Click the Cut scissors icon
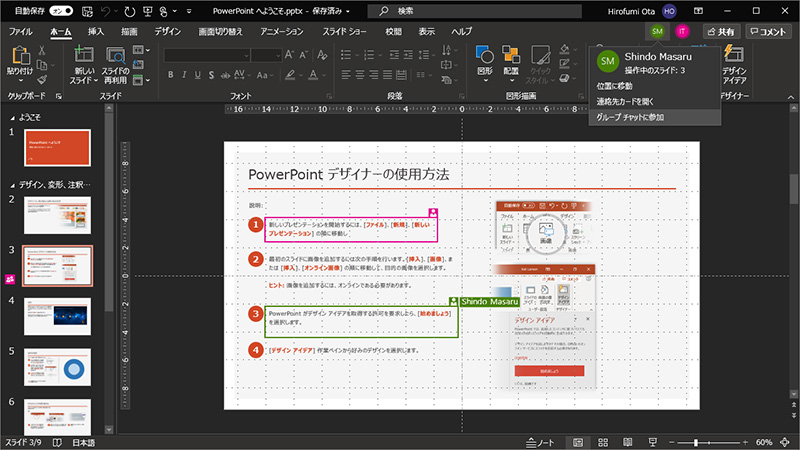This screenshot has width=800, height=450. point(42,50)
